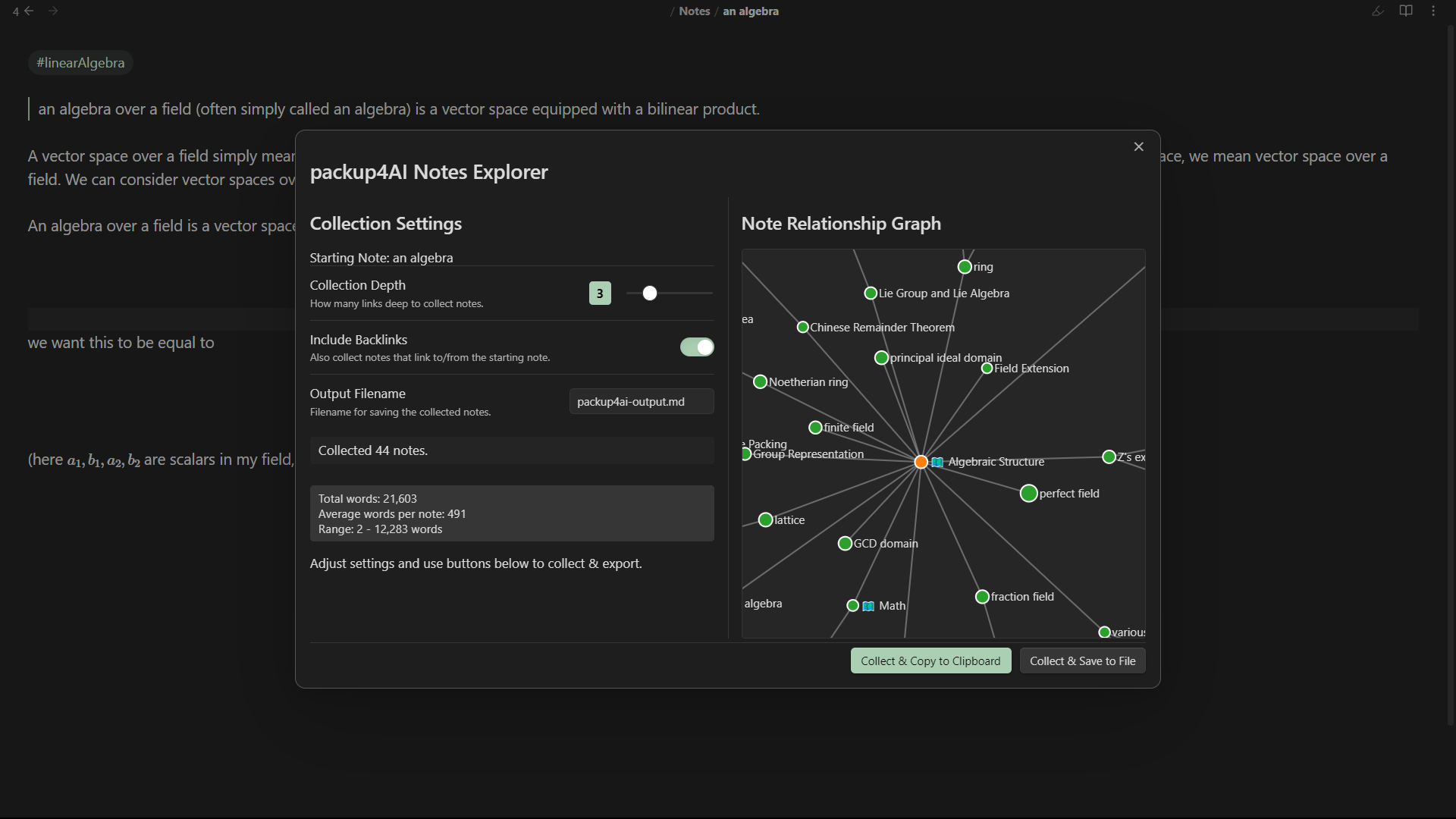
Task: Click the highlighter icon in top bar
Action: (x=1378, y=11)
